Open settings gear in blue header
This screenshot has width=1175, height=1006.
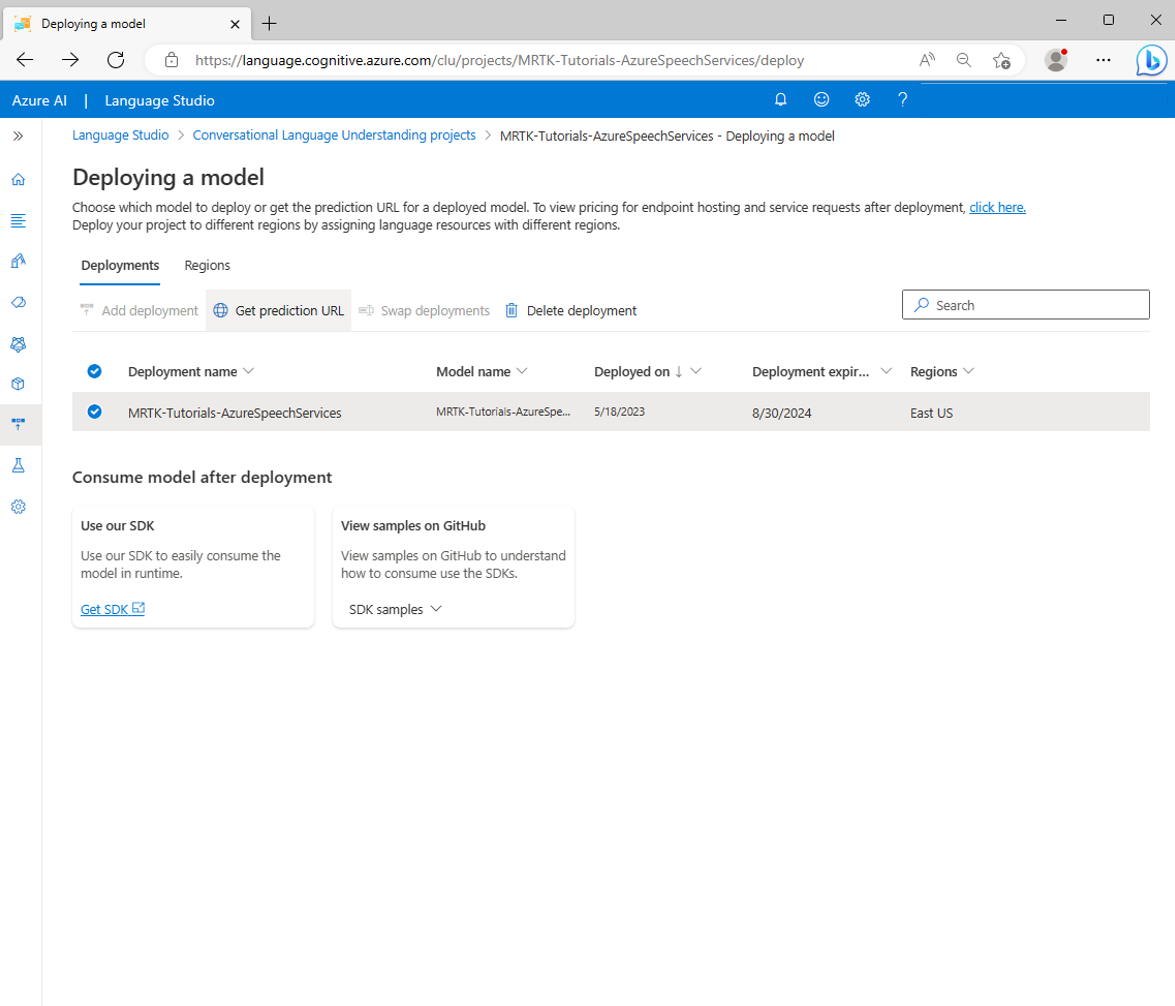tap(862, 100)
